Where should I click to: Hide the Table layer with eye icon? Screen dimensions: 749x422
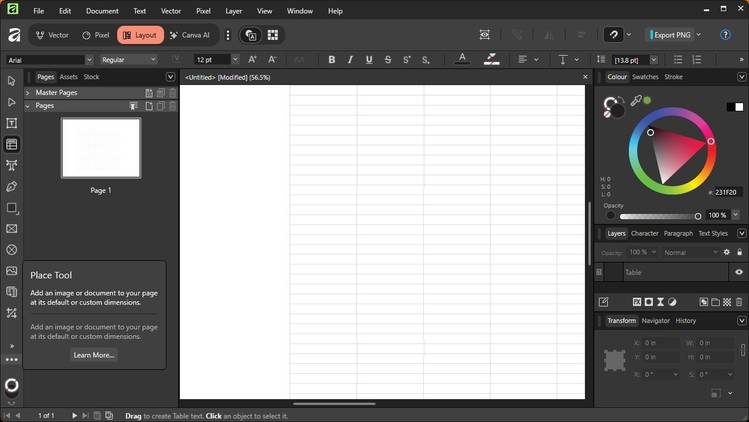pyautogui.click(x=739, y=272)
